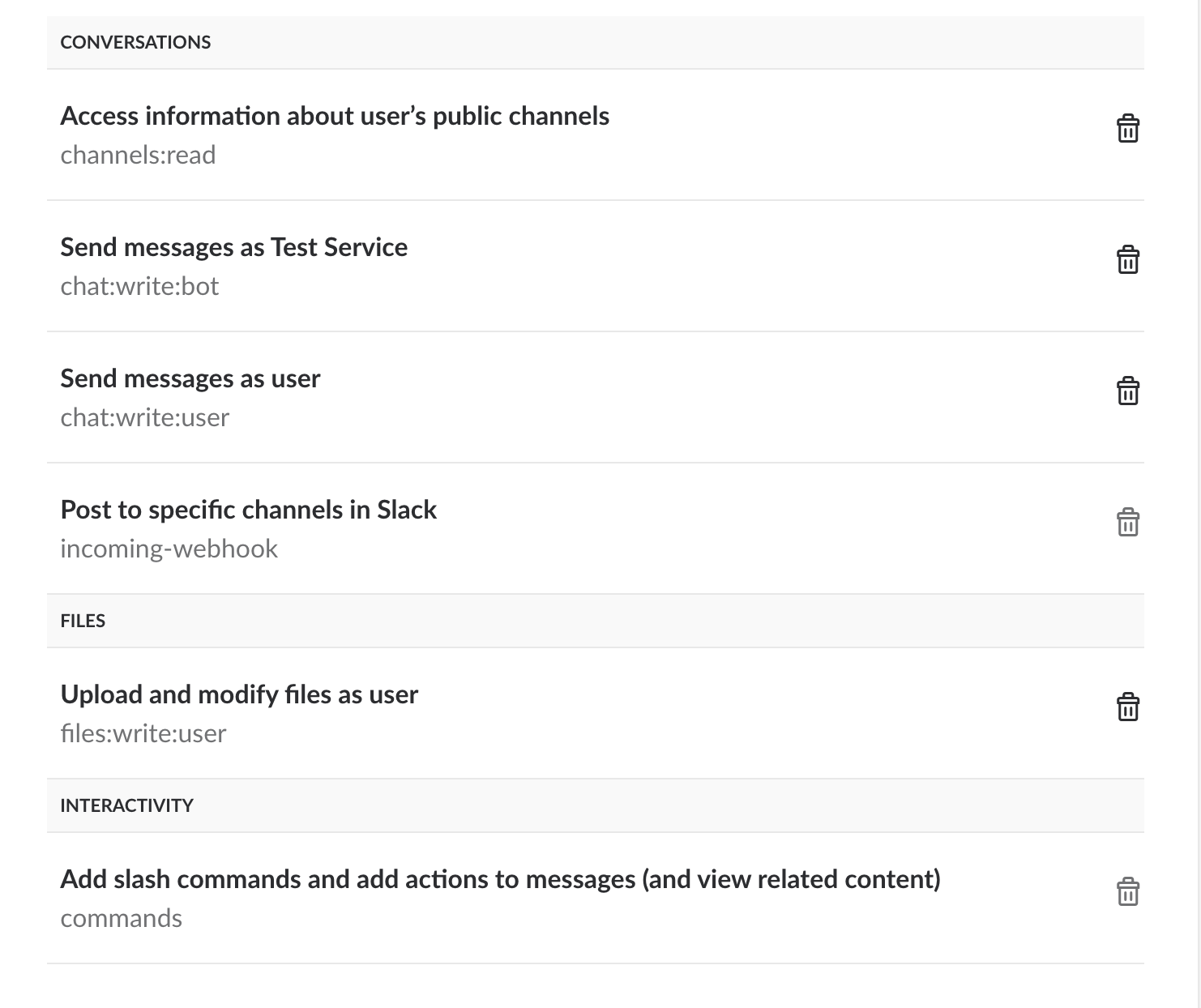Remove the chat:write:bot scope via trash icon
Viewport: 1201px width, 1008px height.
(x=1127, y=260)
